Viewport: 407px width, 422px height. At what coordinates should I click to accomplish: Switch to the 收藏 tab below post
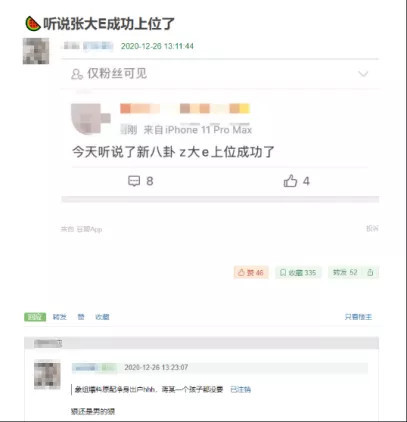pyautogui.click(x=102, y=317)
